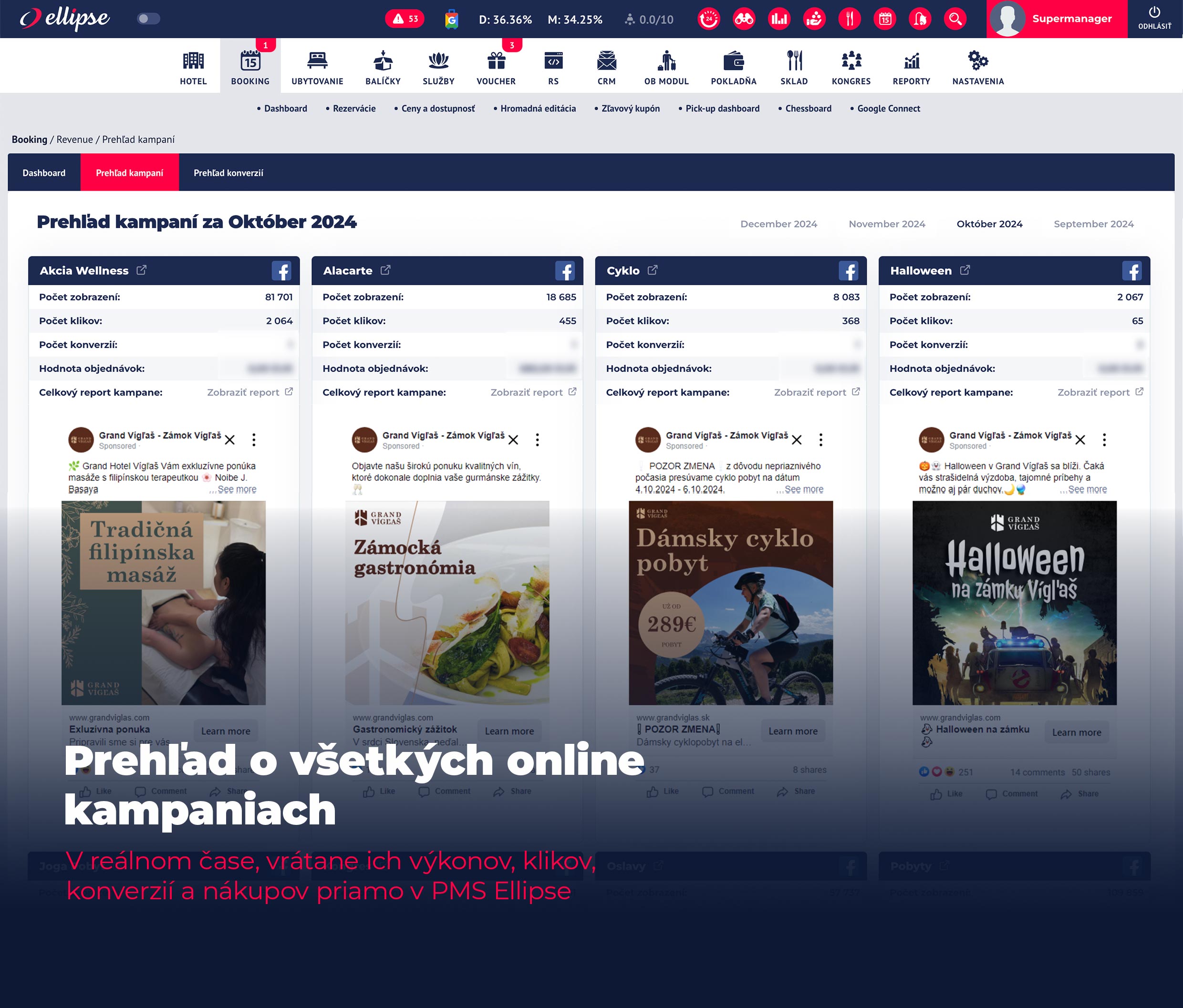Select Október 2024 period
Image resolution: width=1183 pixels, height=1008 pixels.
[x=989, y=224]
